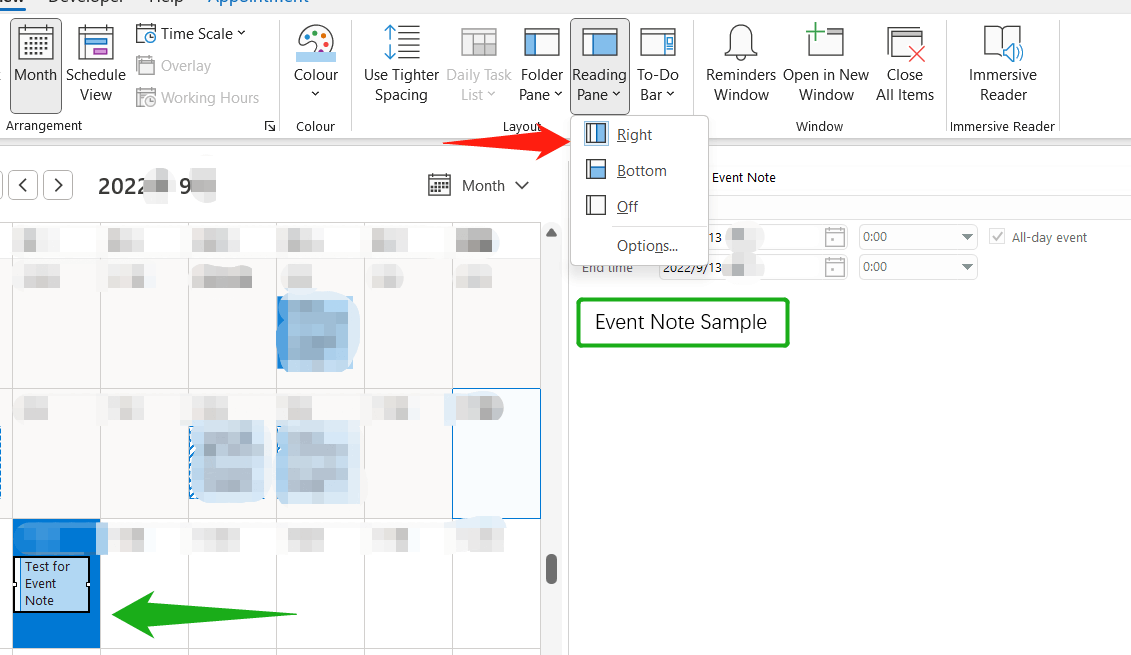Open the end time date picker
Image resolution: width=1131 pixels, height=655 pixels.
[834, 267]
